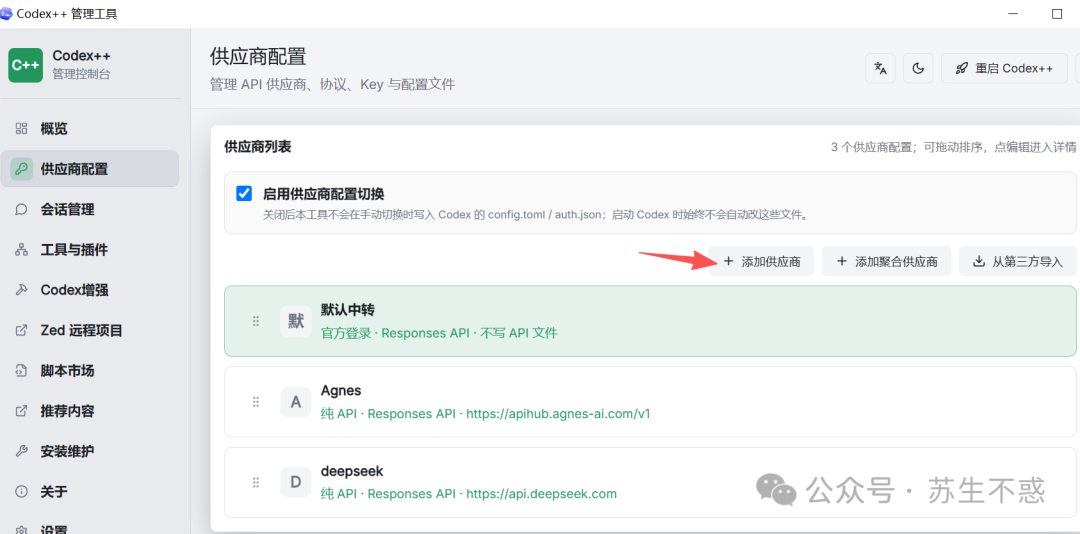The height and width of the screenshot is (534, 1080).
Task: Click the 3 个供应商配置 hint text
Action: tap(953, 147)
